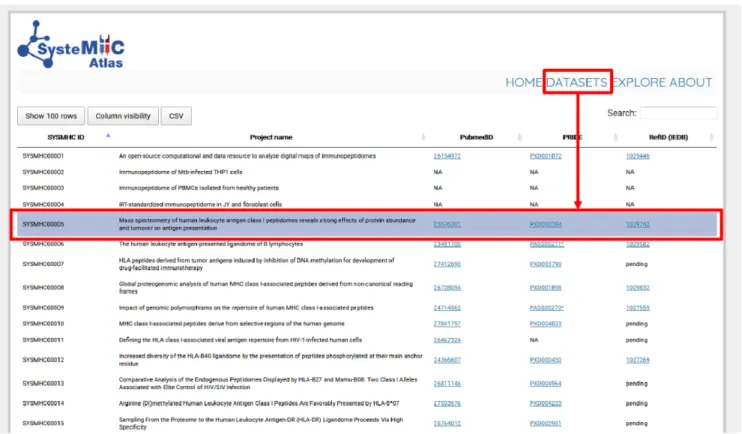The image size is (742, 434).
Task: Focus the Search input field
Action: pyautogui.click(x=678, y=113)
